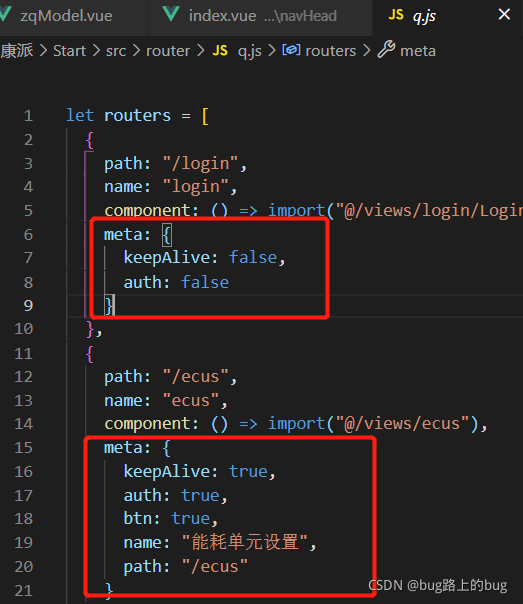Click 'meta' key on line 6
The height and width of the screenshot is (604, 523).
[123, 235]
